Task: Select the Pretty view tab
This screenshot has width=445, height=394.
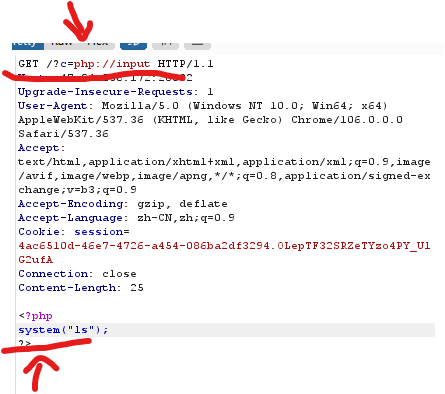Action: point(28,45)
